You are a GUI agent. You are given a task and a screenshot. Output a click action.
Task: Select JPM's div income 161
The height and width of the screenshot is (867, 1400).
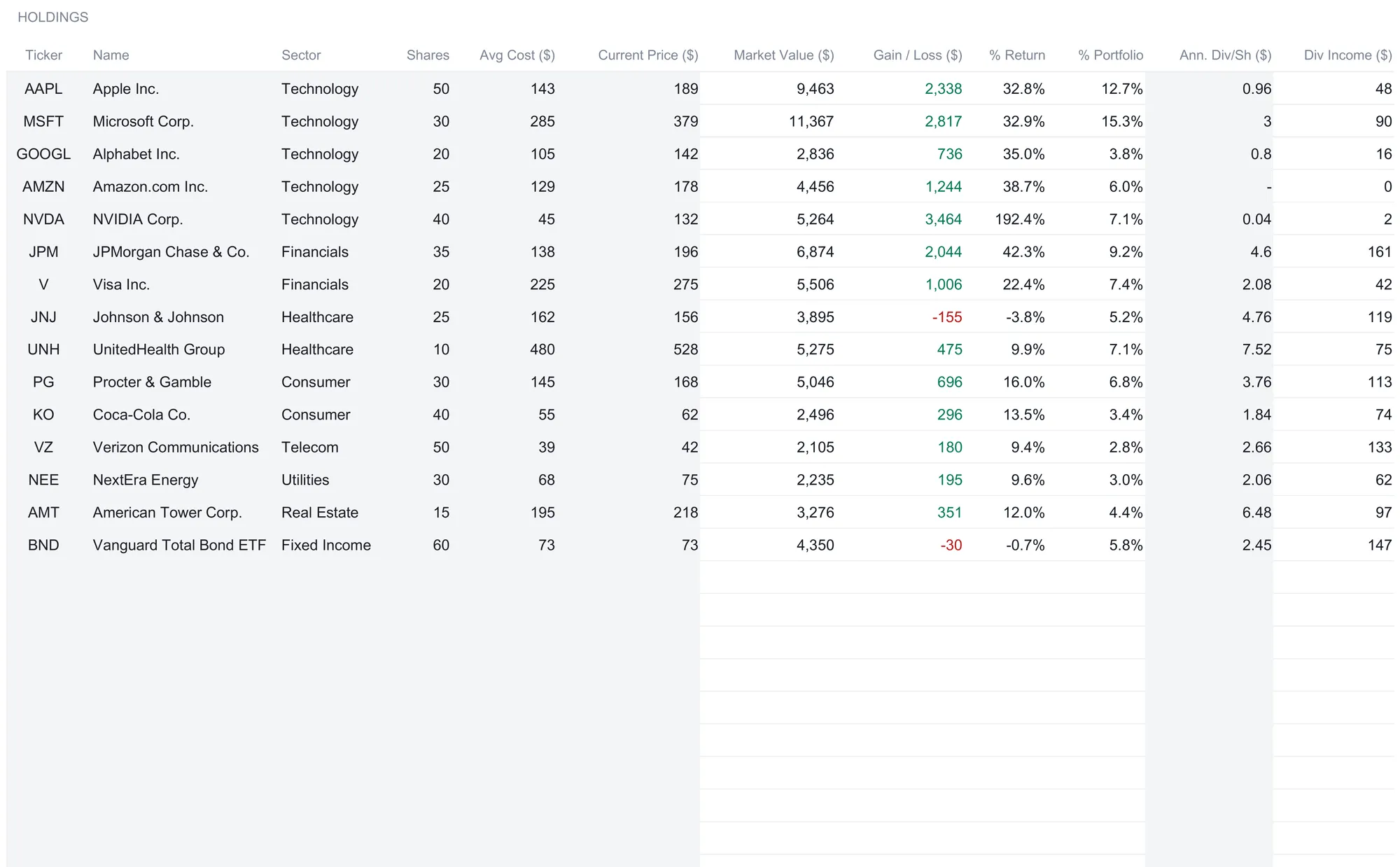coord(1380,252)
